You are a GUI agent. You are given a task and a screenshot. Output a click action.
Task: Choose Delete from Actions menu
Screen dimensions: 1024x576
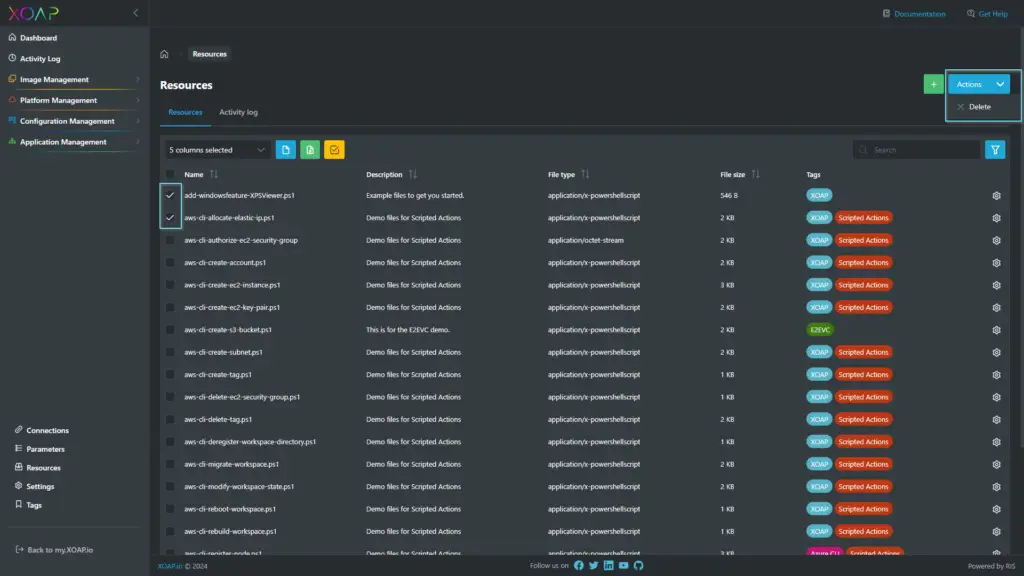(x=979, y=107)
